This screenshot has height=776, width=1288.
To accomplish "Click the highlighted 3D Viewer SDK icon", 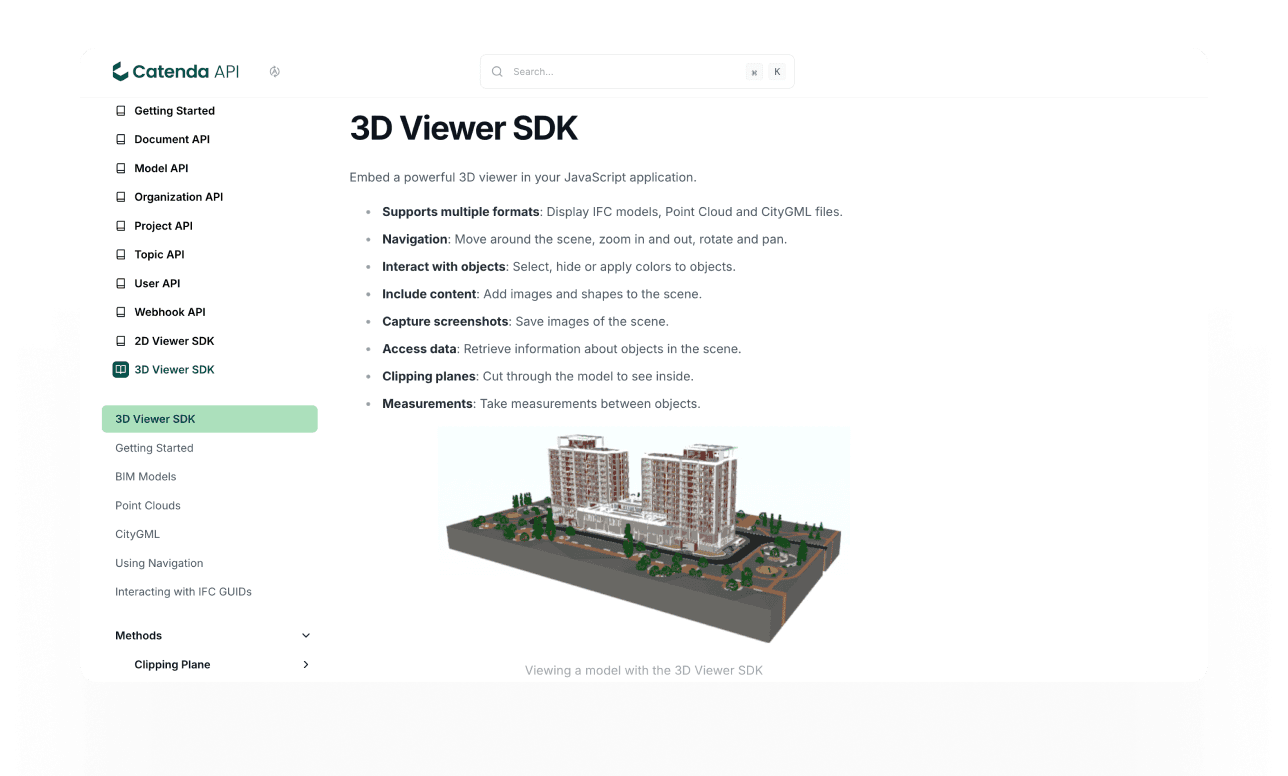I will coord(120,369).
